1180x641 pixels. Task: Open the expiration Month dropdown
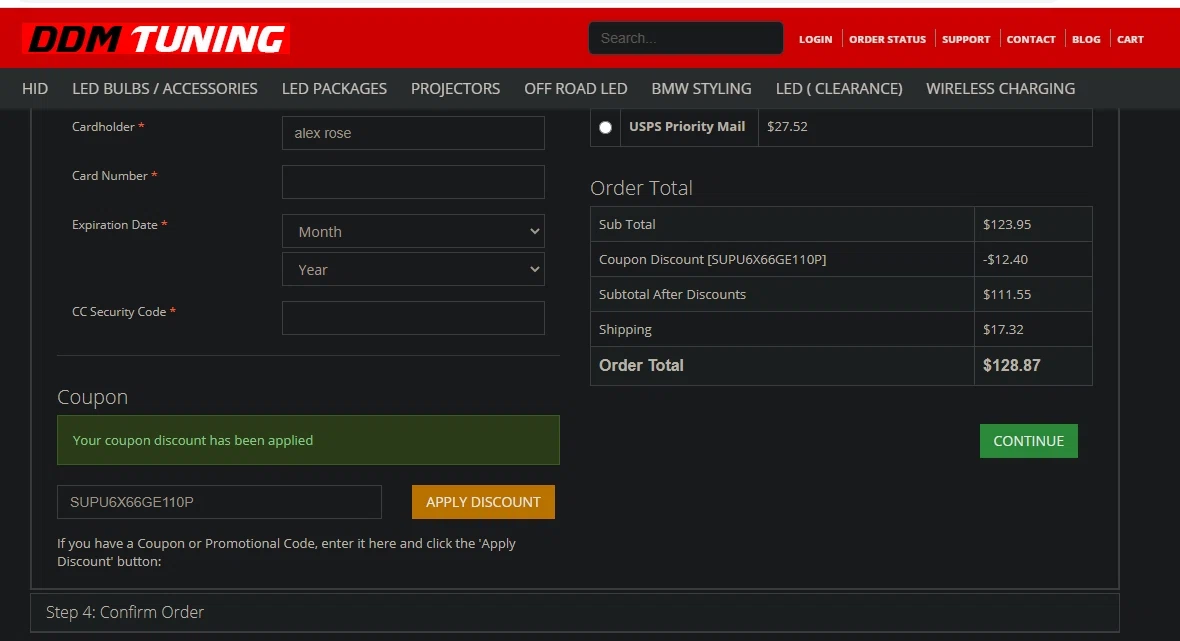pyautogui.click(x=413, y=232)
